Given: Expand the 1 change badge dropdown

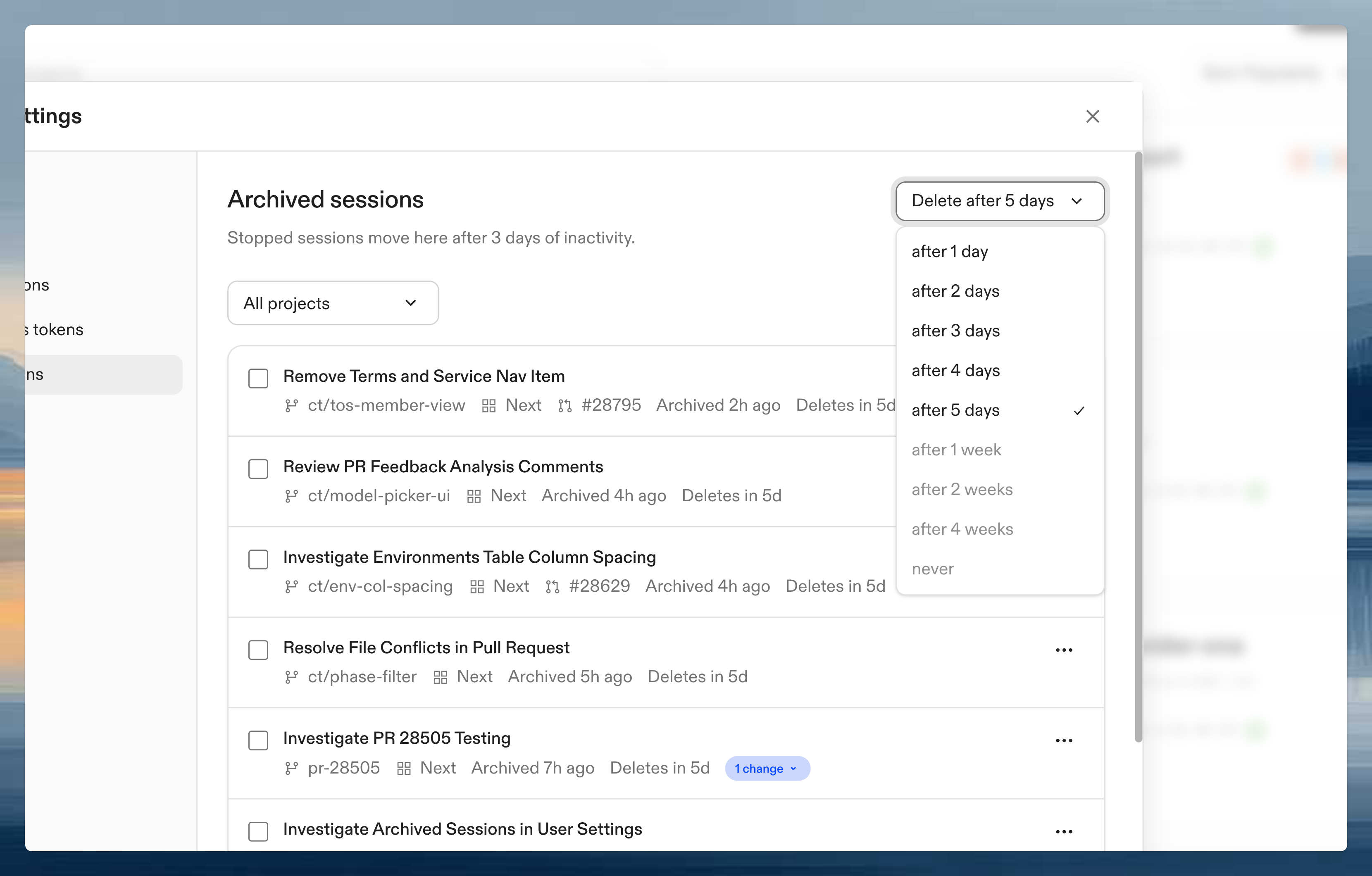Looking at the screenshot, I should pyautogui.click(x=767, y=768).
